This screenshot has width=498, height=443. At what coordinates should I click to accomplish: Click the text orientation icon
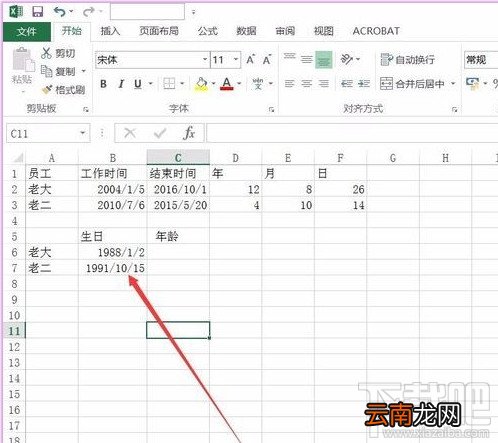tap(347, 60)
